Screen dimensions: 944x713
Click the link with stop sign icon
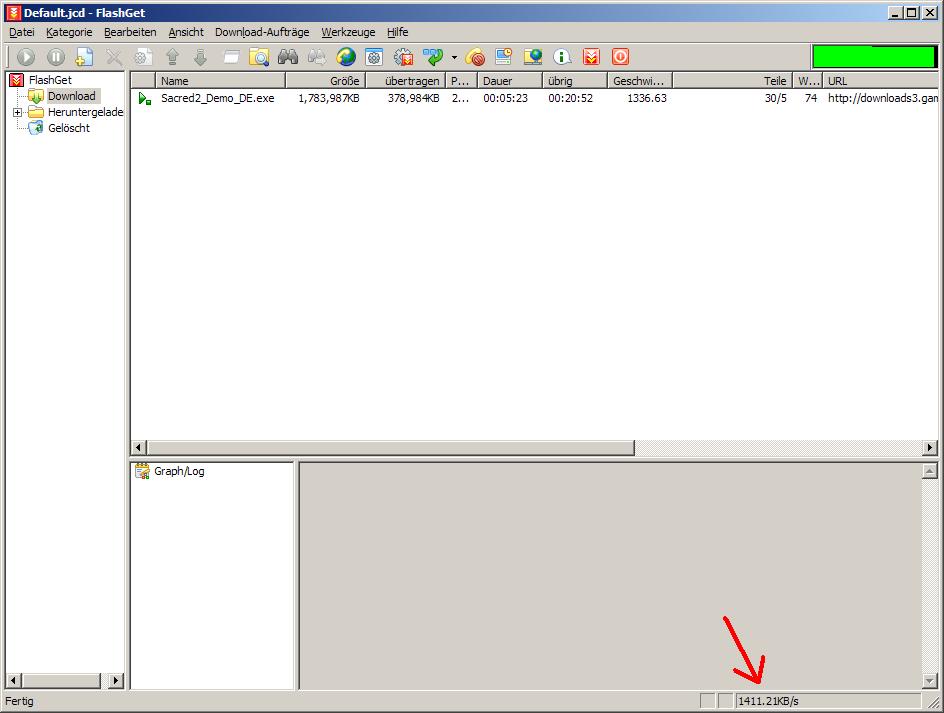coord(475,57)
